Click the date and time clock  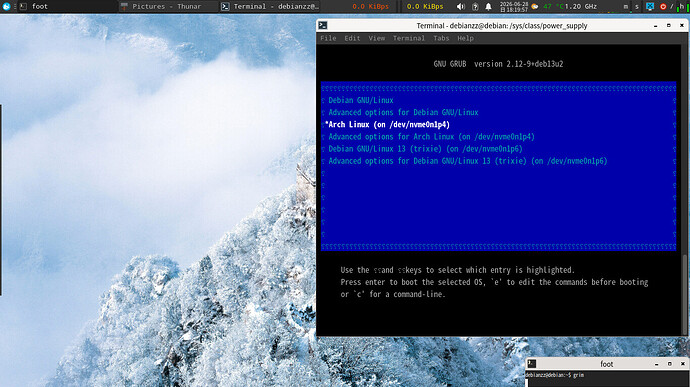click(x=514, y=6)
